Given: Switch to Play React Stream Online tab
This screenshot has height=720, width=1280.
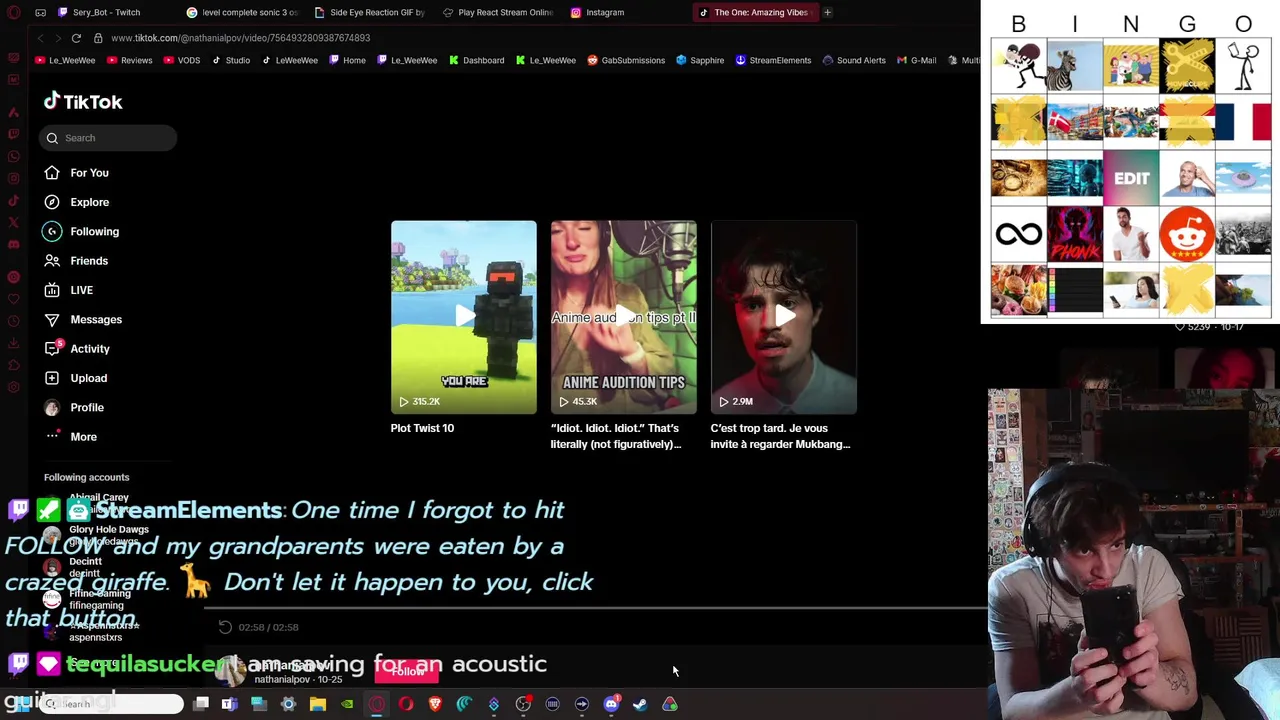Looking at the screenshot, I should (x=498, y=12).
